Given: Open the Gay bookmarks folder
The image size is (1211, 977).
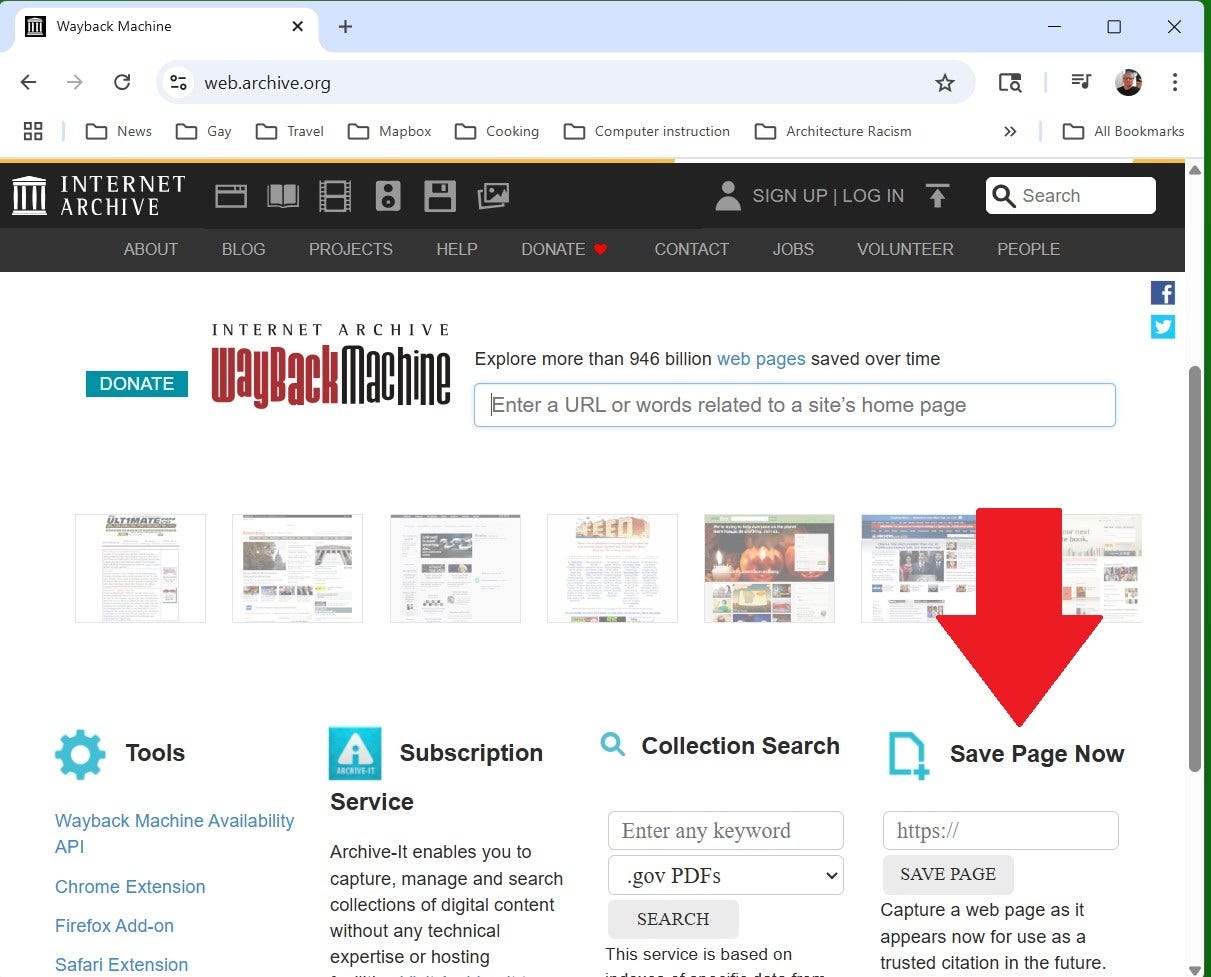Looking at the screenshot, I should (x=203, y=131).
